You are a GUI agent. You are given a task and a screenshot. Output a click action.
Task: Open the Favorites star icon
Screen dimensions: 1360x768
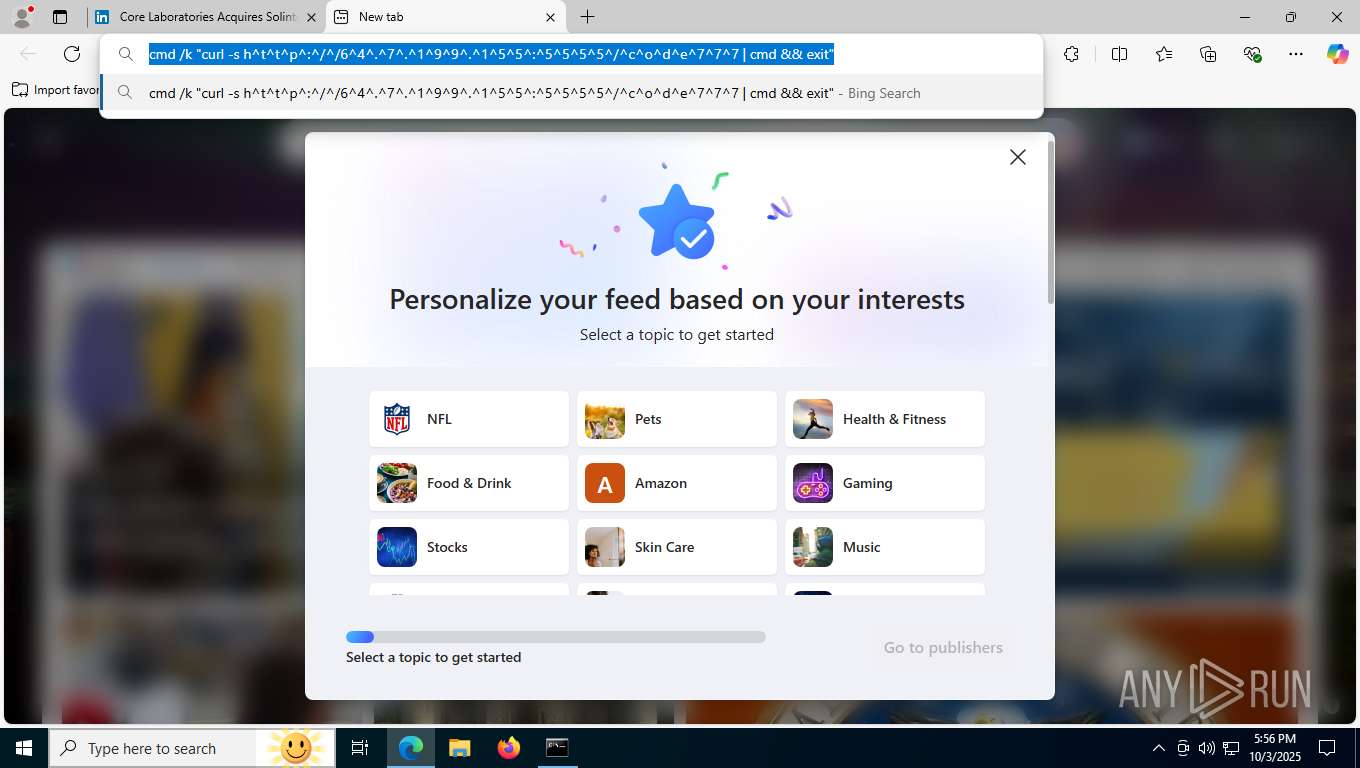click(x=1164, y=54)
